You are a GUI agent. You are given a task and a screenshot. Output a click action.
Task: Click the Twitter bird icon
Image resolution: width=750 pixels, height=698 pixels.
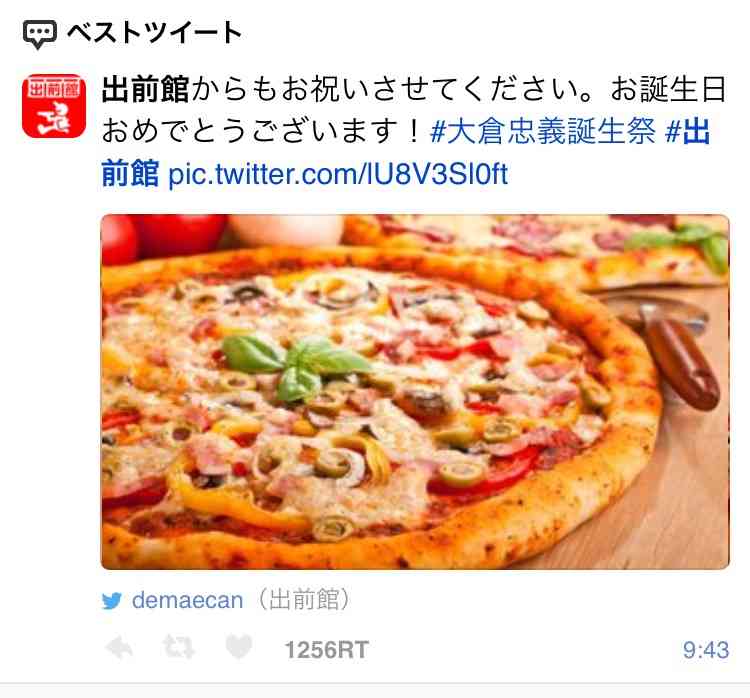(x=112, y=601)
